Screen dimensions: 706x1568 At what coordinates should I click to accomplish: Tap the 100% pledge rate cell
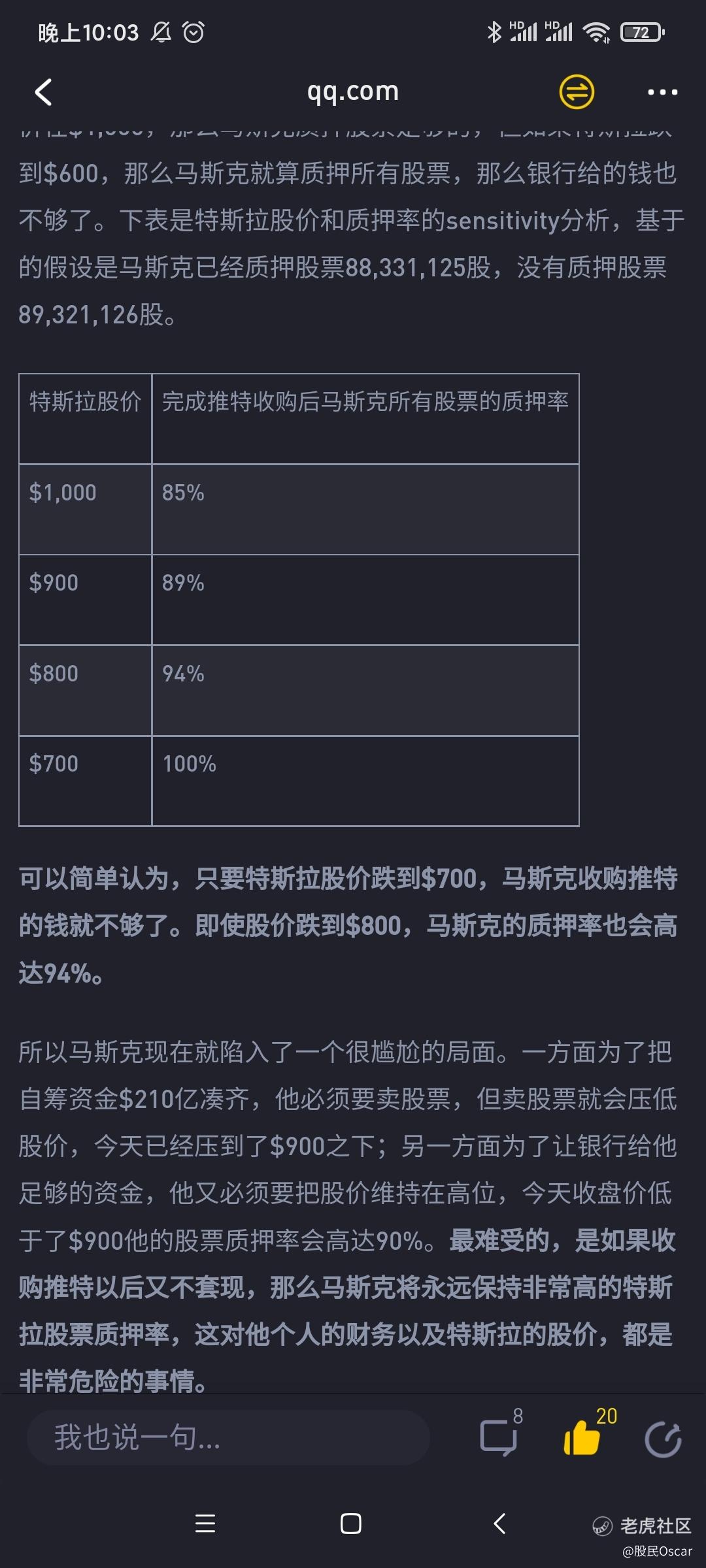[365, 781]
